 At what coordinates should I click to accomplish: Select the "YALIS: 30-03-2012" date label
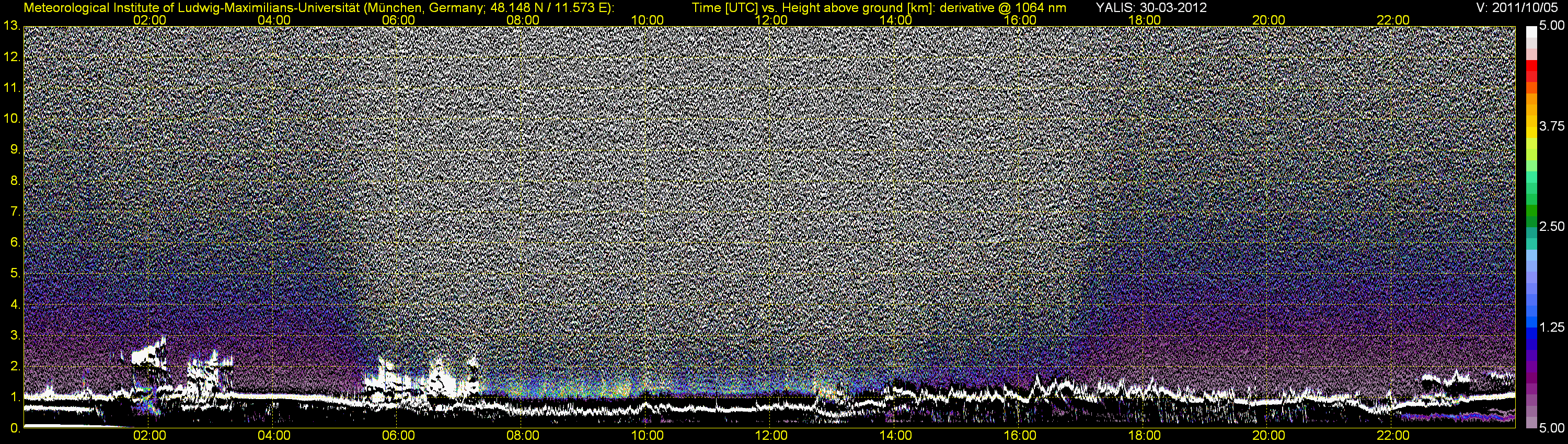(1151, 7)
